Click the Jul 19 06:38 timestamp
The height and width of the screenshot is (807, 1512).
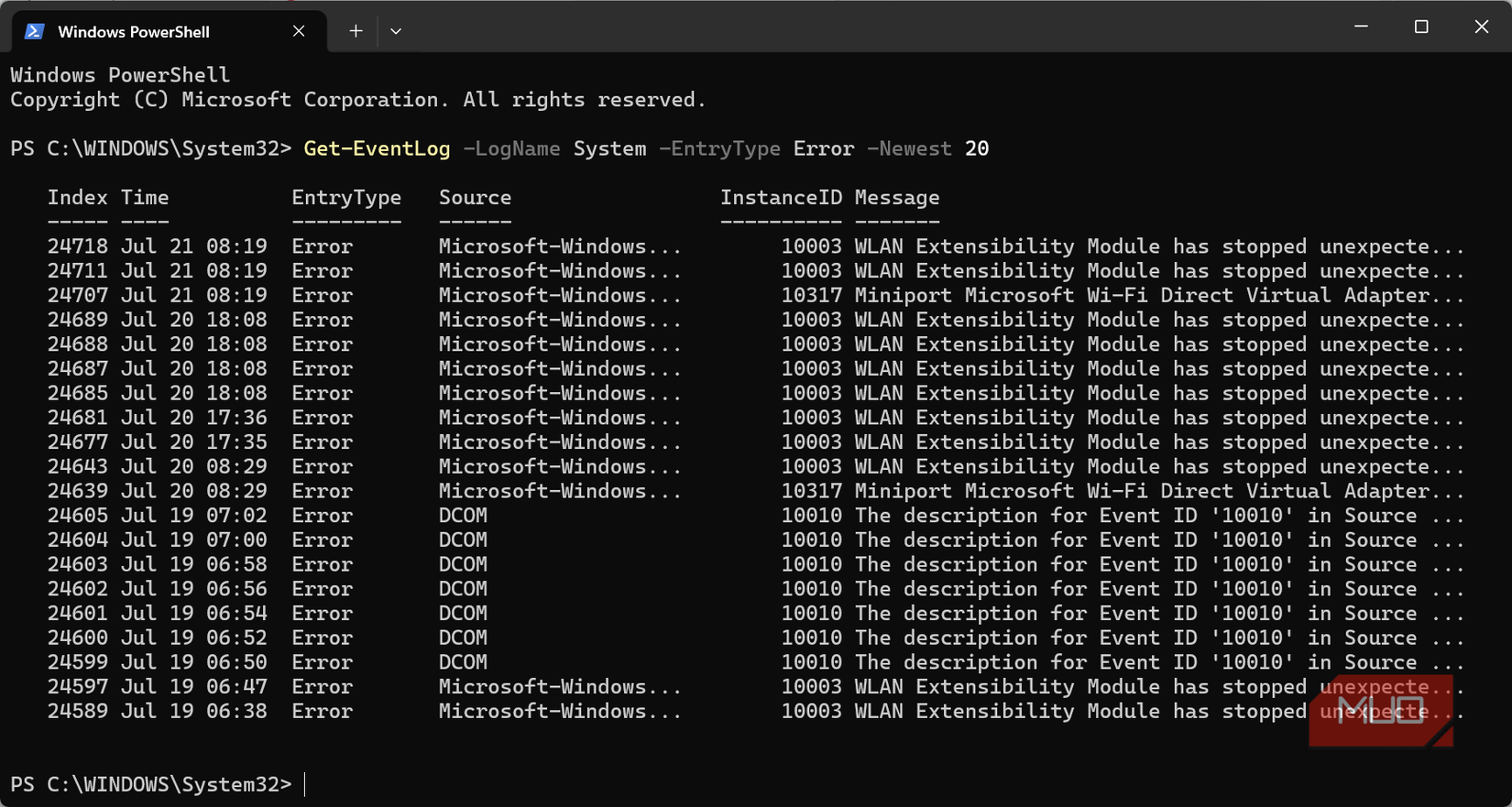pyautogui.click(x=194, y=712)
